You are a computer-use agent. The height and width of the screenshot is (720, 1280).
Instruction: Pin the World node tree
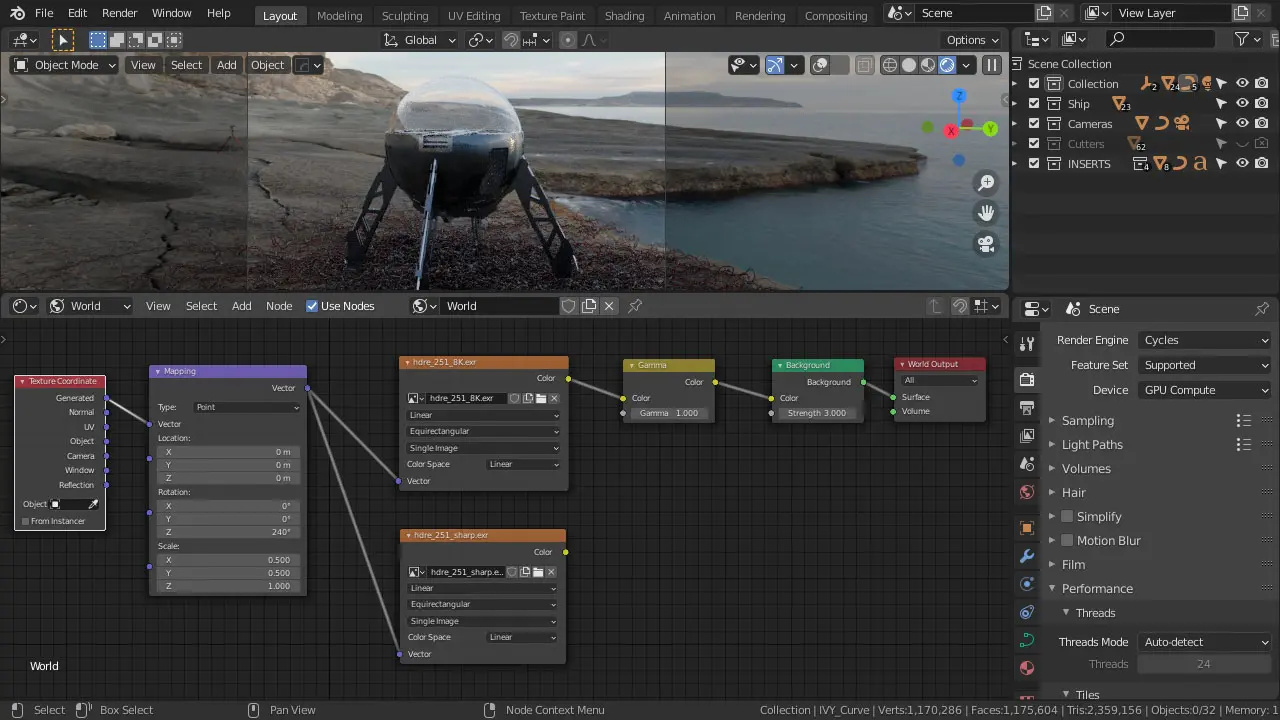635,306
